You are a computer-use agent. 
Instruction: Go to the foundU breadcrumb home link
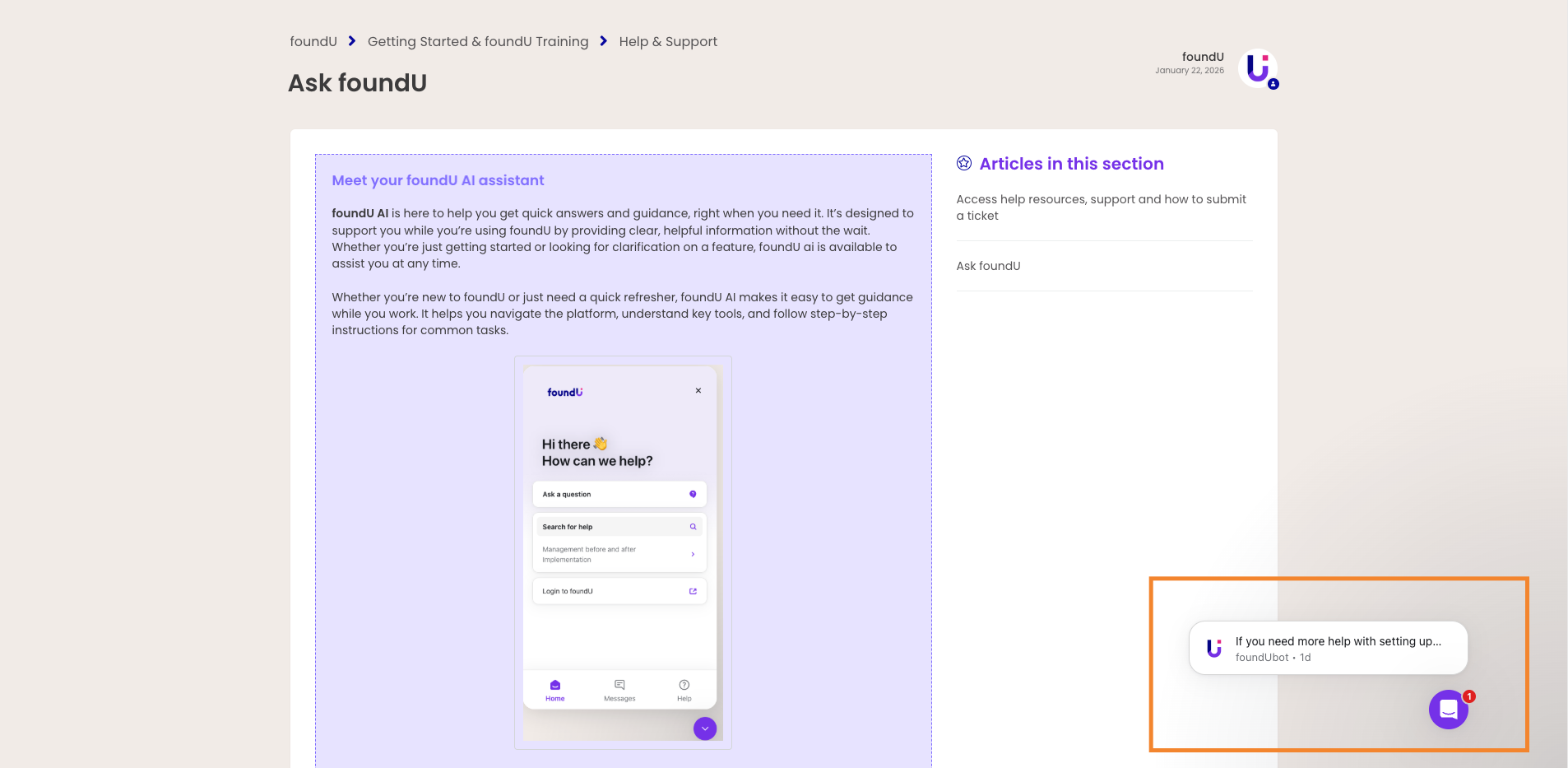pos(313,41)
